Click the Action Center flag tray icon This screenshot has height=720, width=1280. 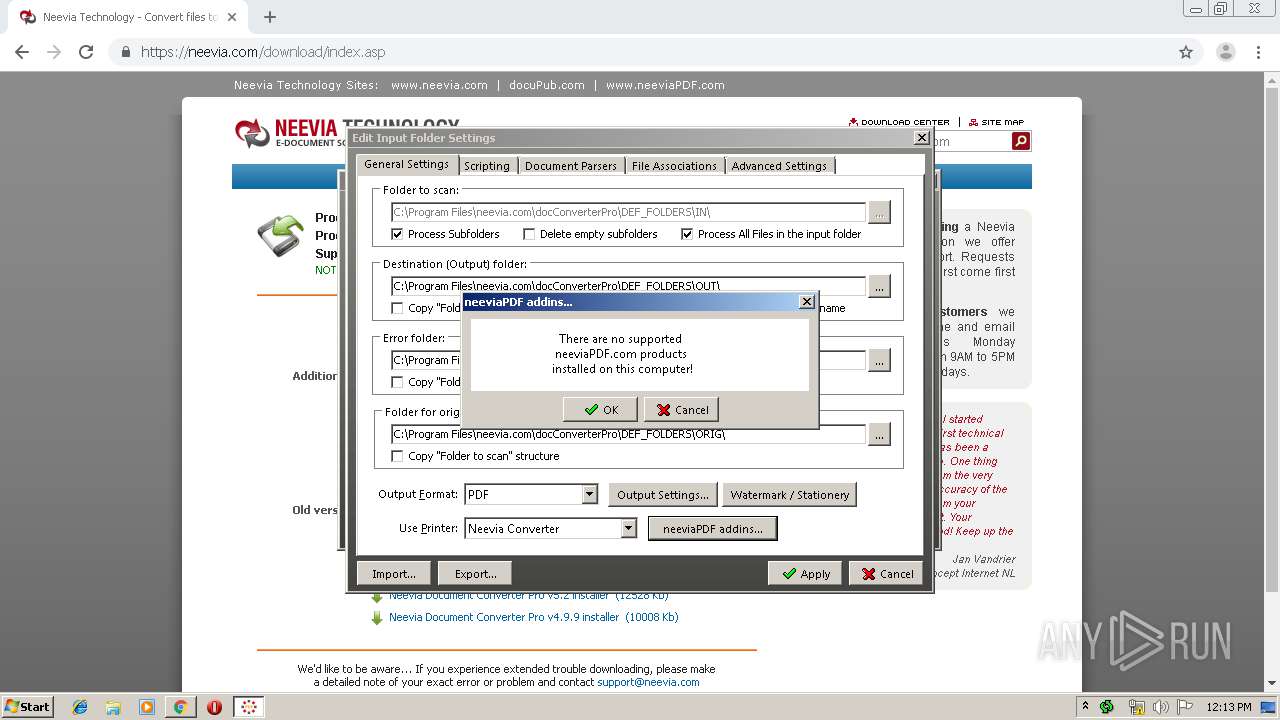click(1185, 707)
